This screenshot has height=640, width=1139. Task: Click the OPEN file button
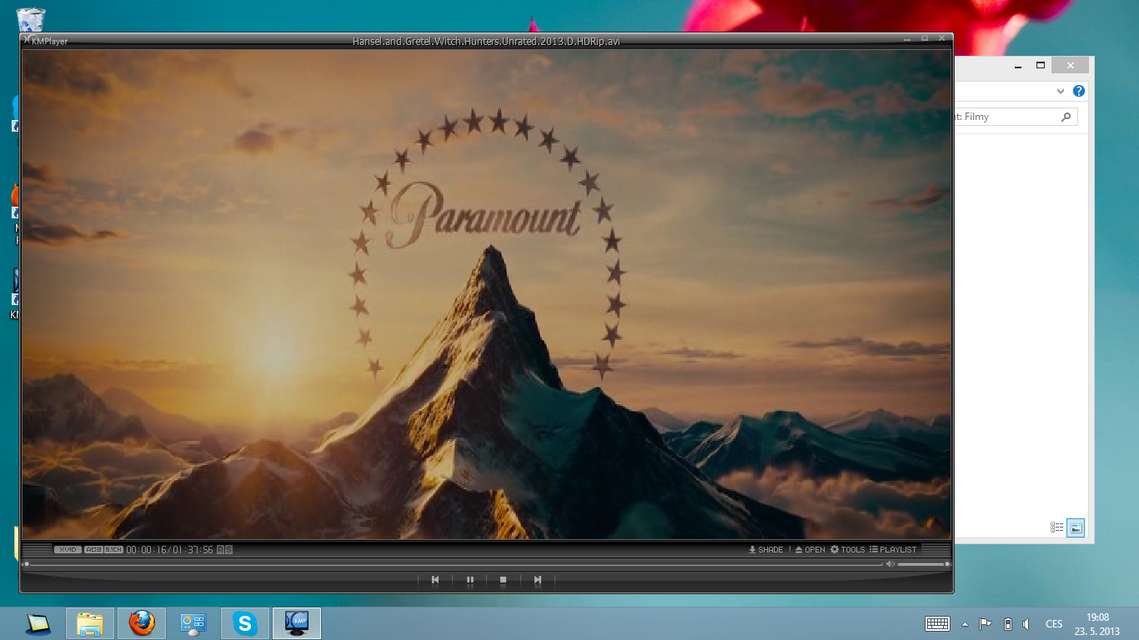(x=810, y=550)
